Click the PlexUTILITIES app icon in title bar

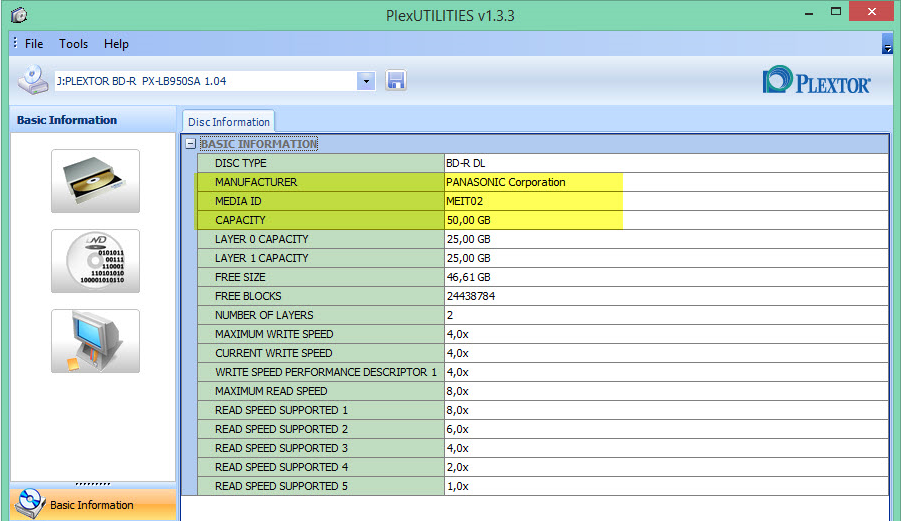(x=19, y=15)
